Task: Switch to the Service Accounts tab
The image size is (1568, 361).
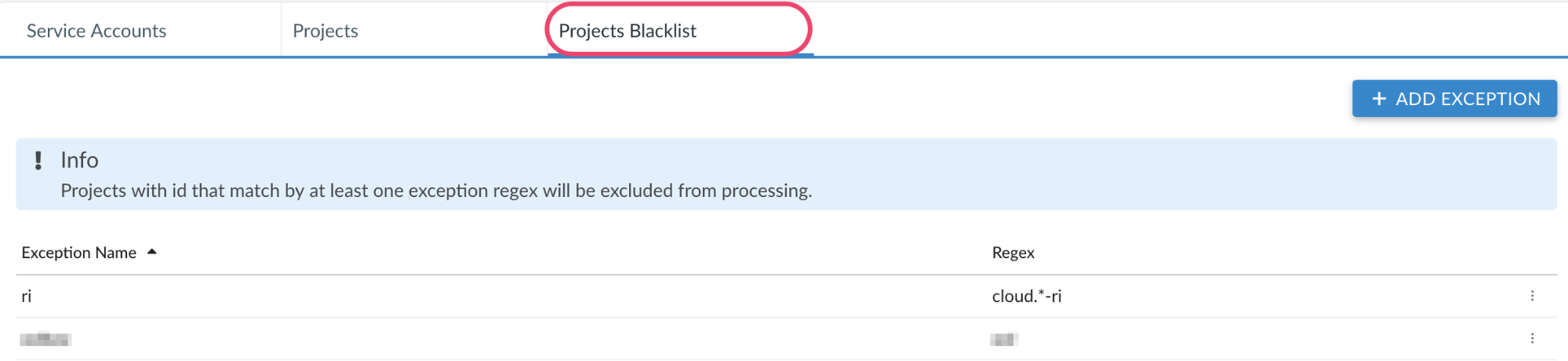Action: pyautogui.click(x=96, y=31)
